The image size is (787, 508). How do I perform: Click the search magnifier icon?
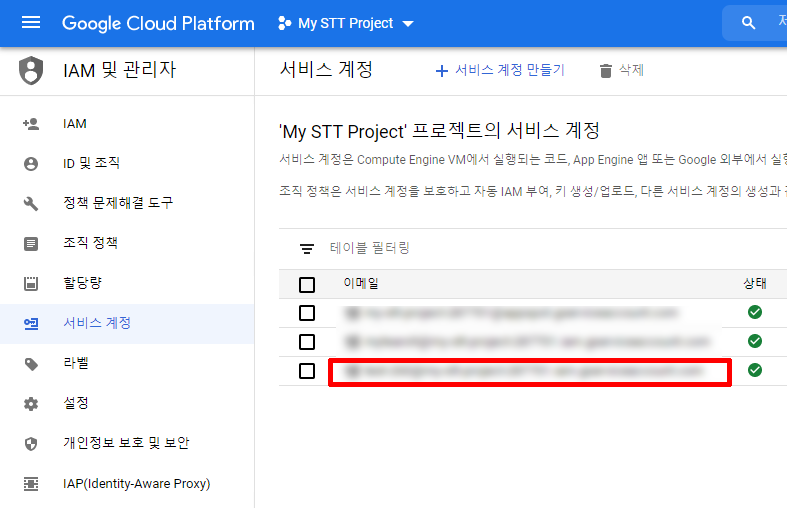tap(748, 23)
